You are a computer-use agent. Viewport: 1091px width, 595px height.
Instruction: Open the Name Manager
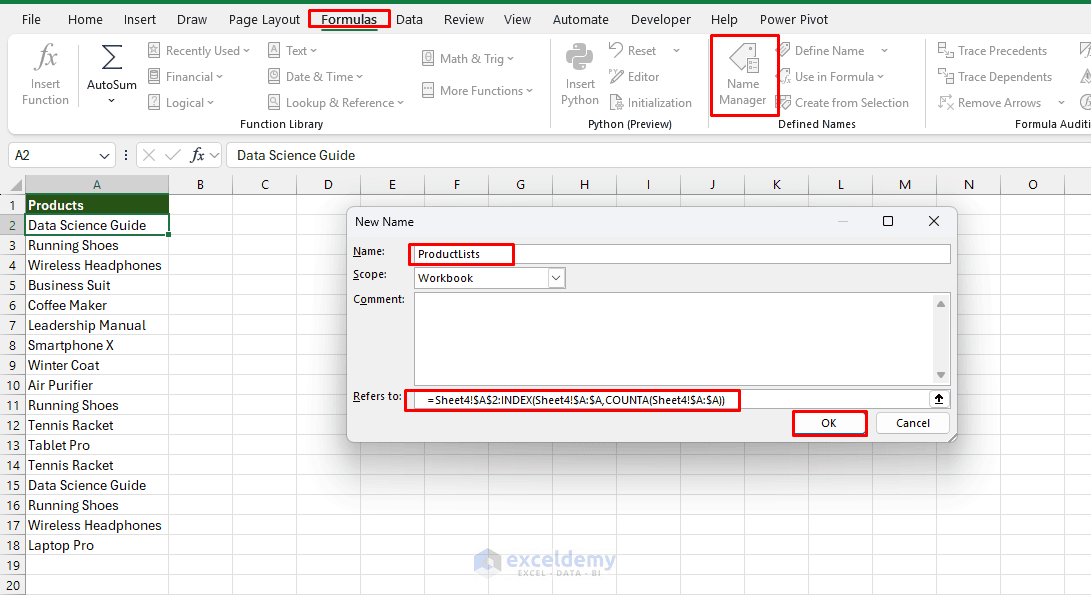(x=743, y=75)
